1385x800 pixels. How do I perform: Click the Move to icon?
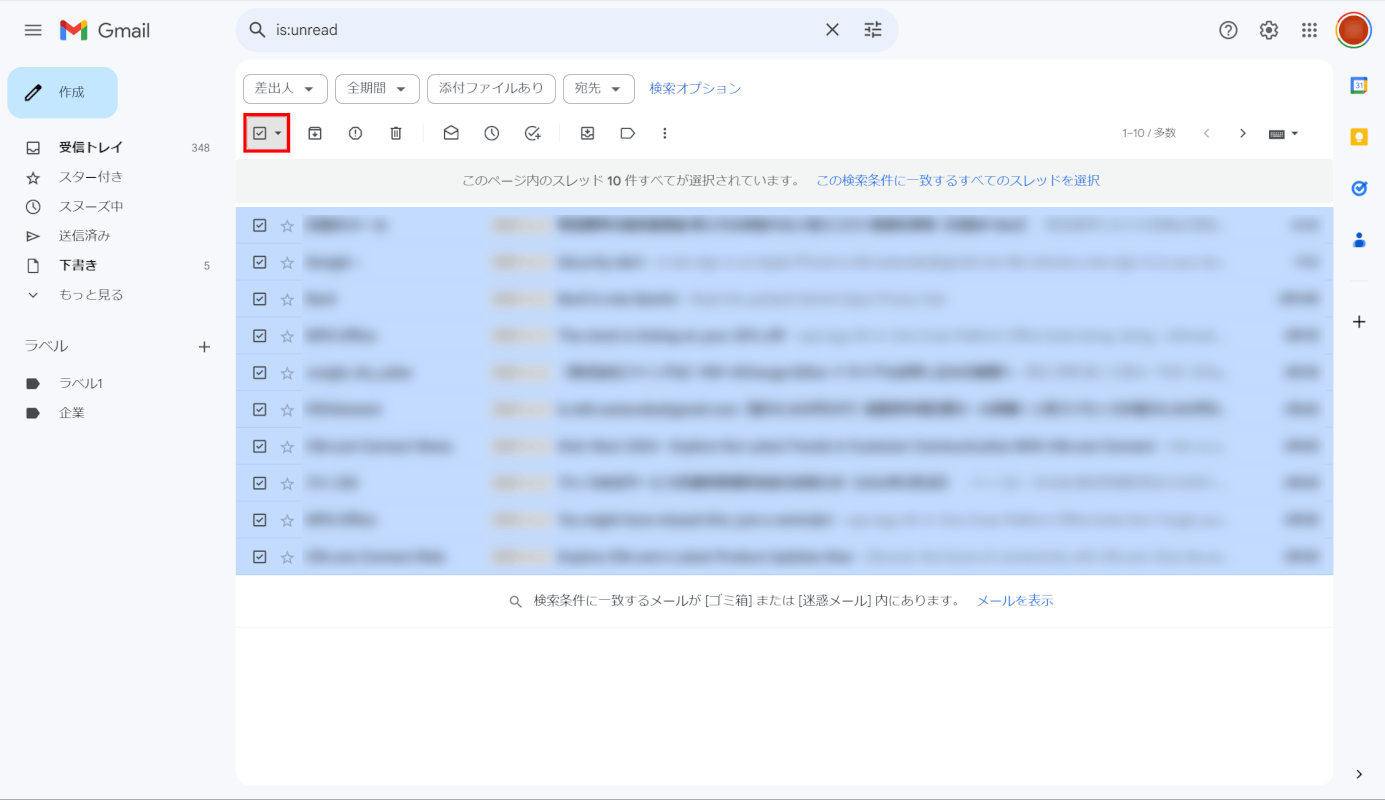tap(588, 133)
